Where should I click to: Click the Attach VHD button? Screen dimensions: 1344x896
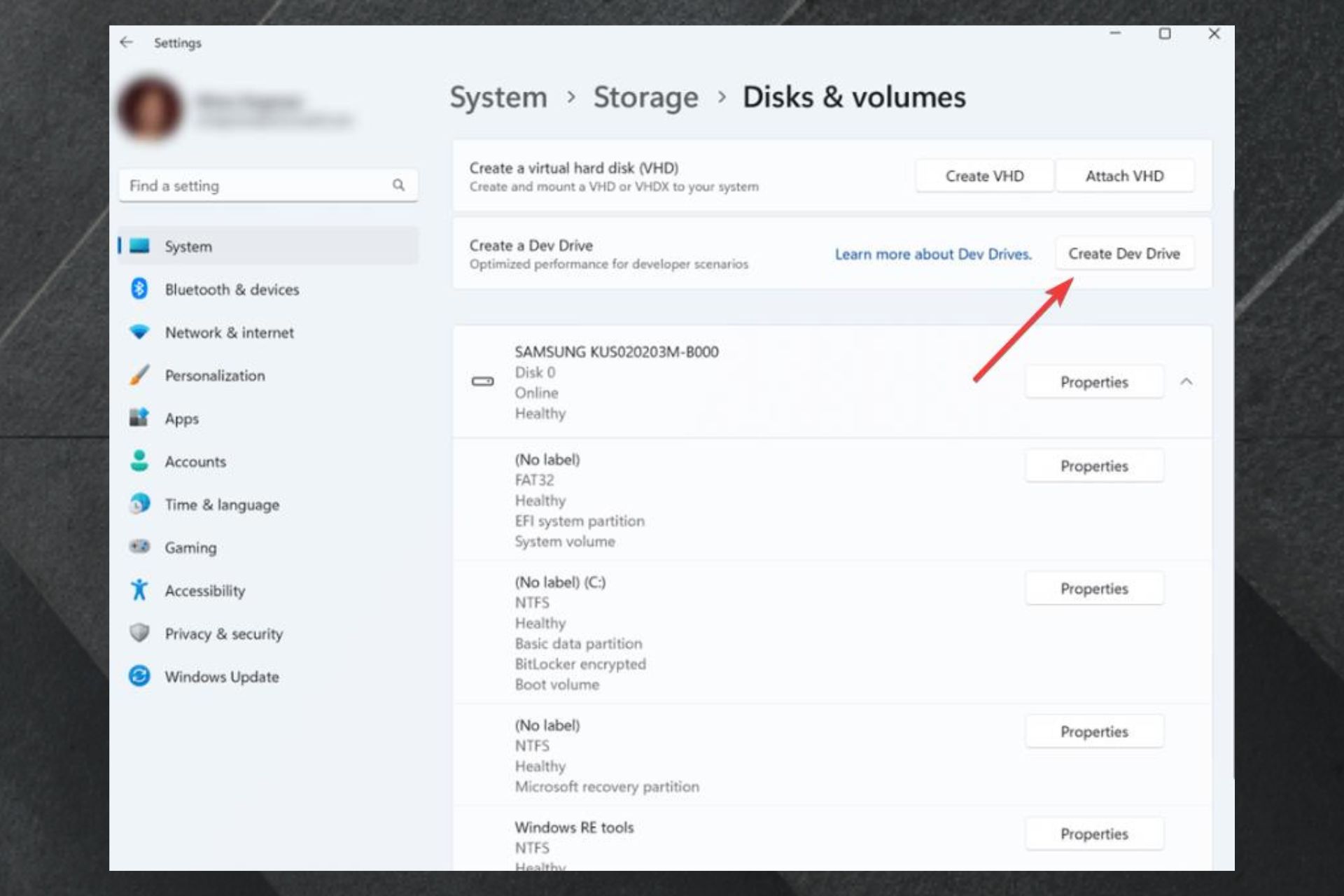[1124, 176]
